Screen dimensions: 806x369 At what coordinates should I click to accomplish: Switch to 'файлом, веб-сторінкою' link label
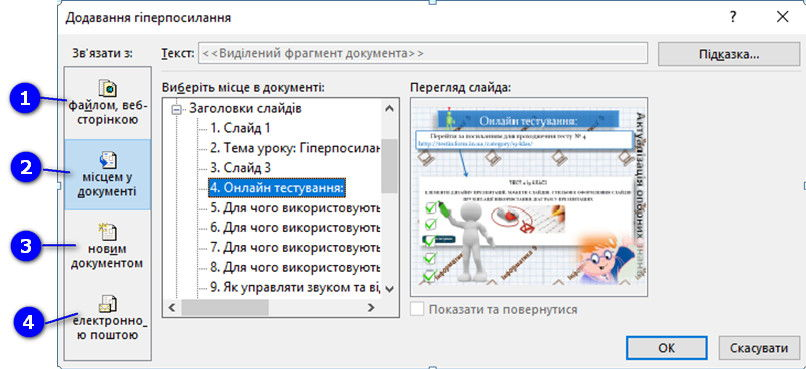coord(108,114)
